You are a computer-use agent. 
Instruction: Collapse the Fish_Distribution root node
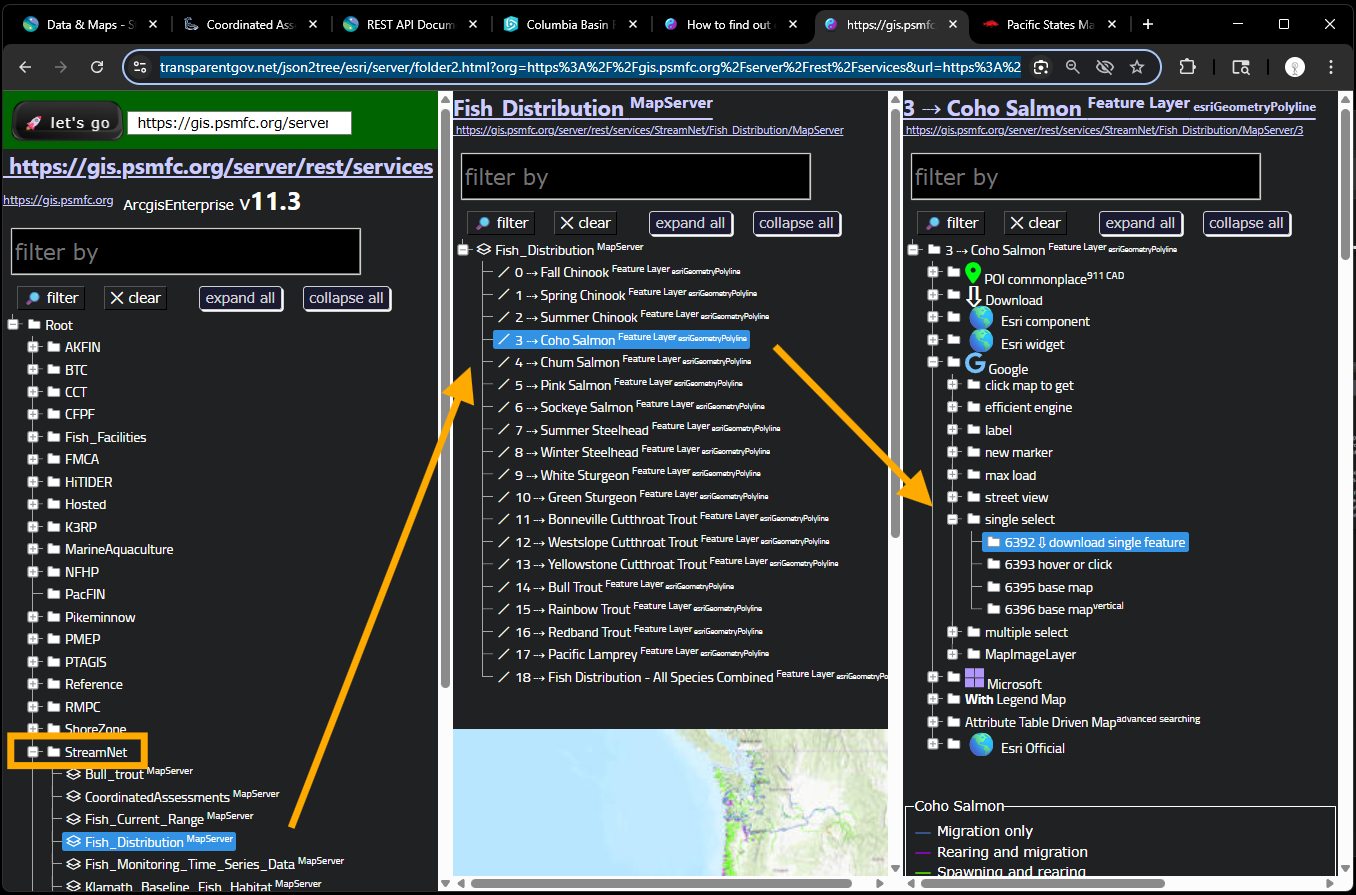pos(463,250)
